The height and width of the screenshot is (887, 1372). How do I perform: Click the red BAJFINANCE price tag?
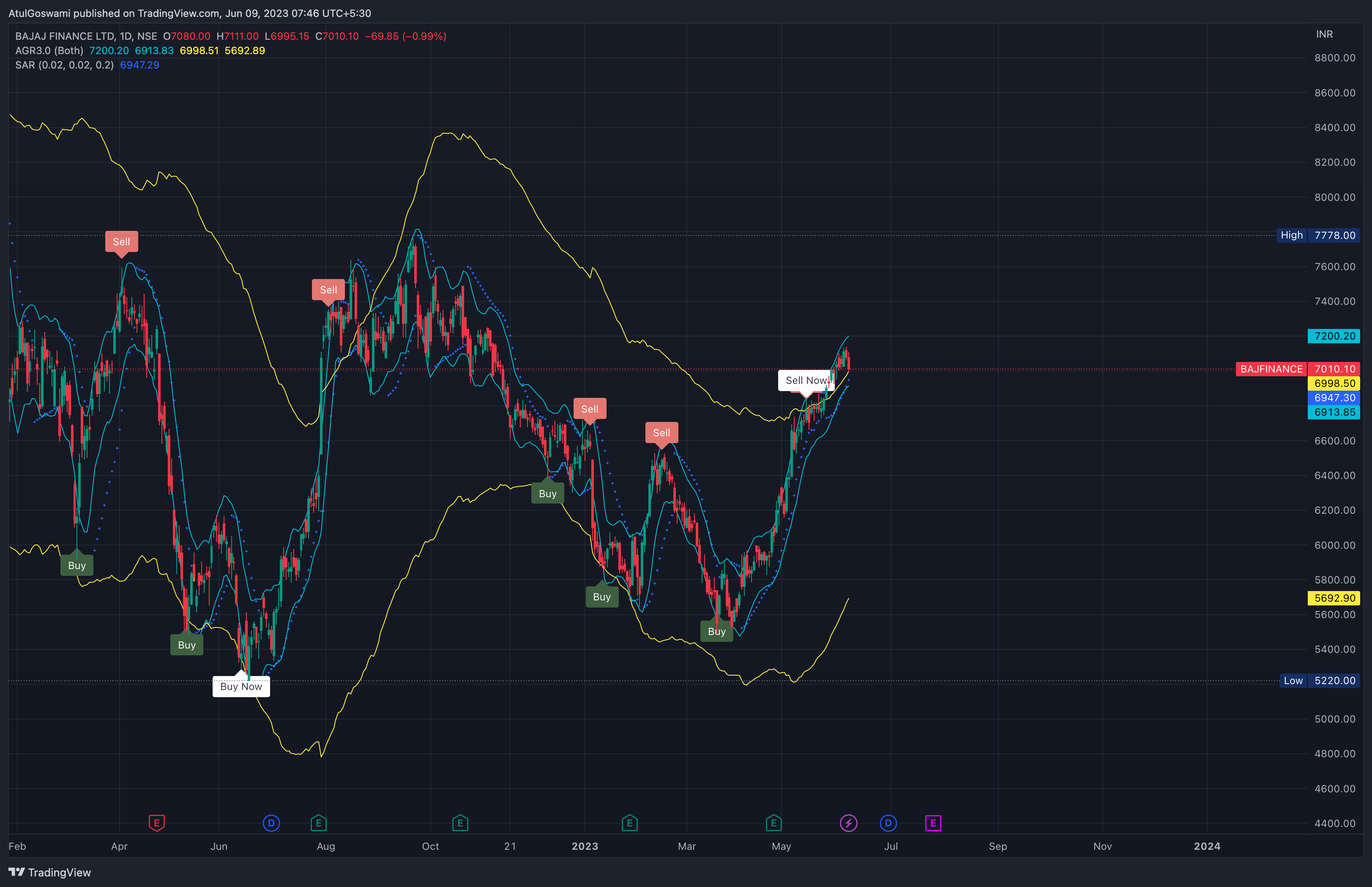(x=1271, y=369)
